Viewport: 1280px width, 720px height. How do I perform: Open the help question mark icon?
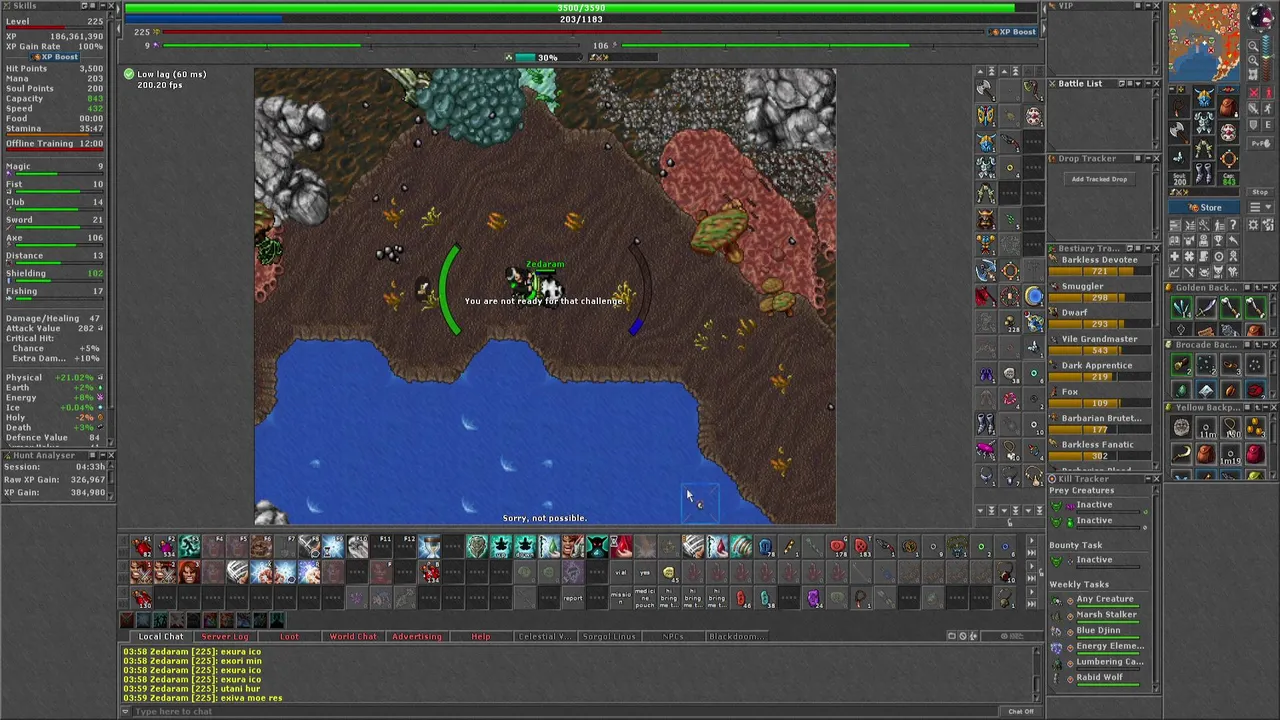coord(1233,225)
